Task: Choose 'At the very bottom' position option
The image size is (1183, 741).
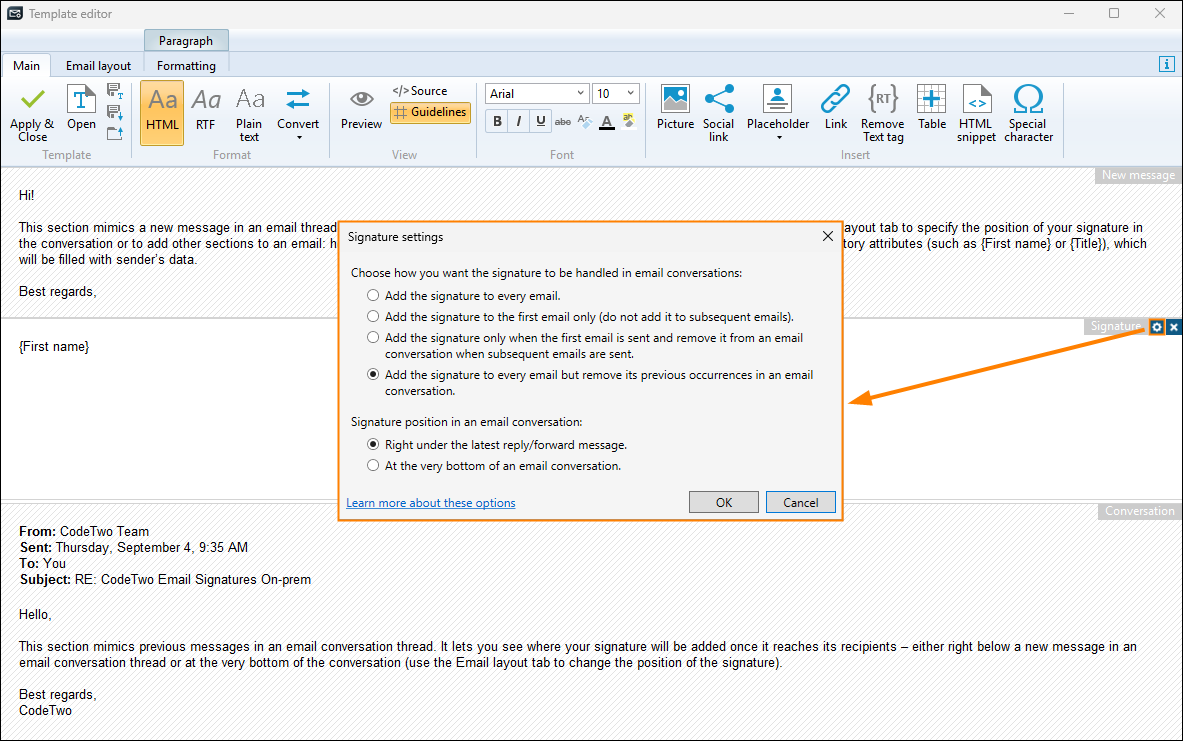Action: (x=373, y=466)
